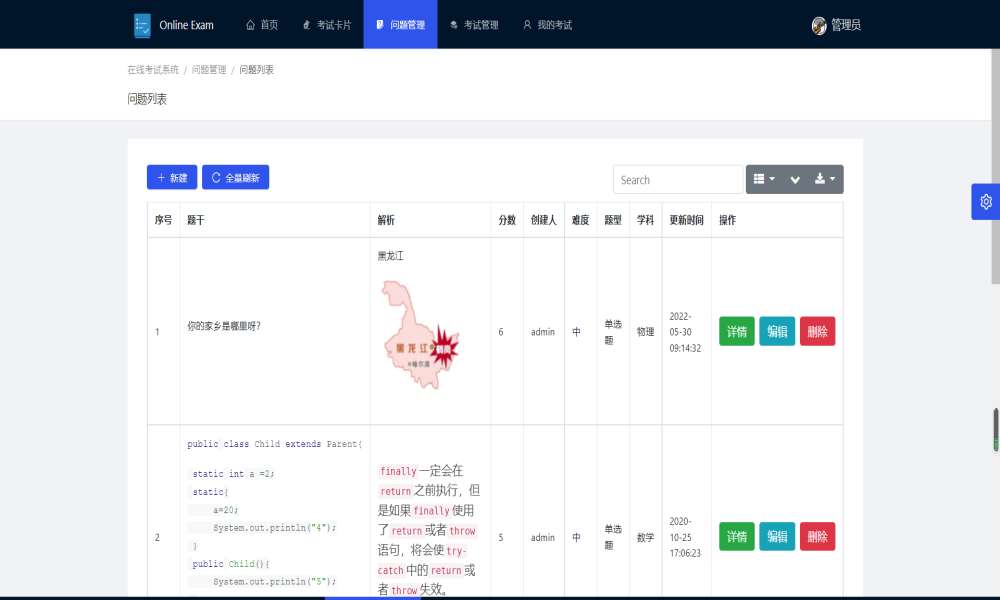Click the 题型 column header

pos(613,220)
